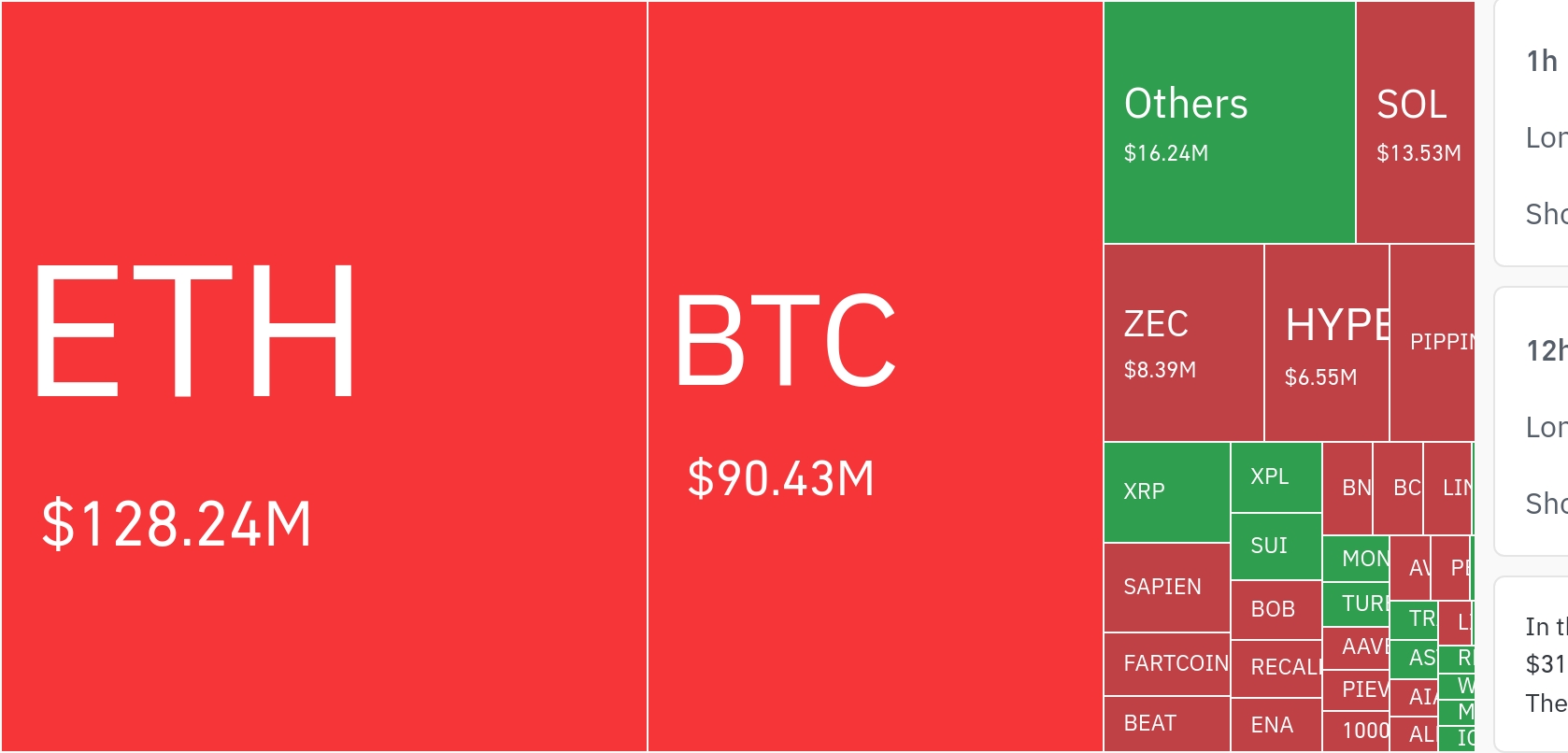Image resolution: width=1568 pixels, height=753 pixels.
Task: Open the green MON tile
Action: coord(1356,559)
